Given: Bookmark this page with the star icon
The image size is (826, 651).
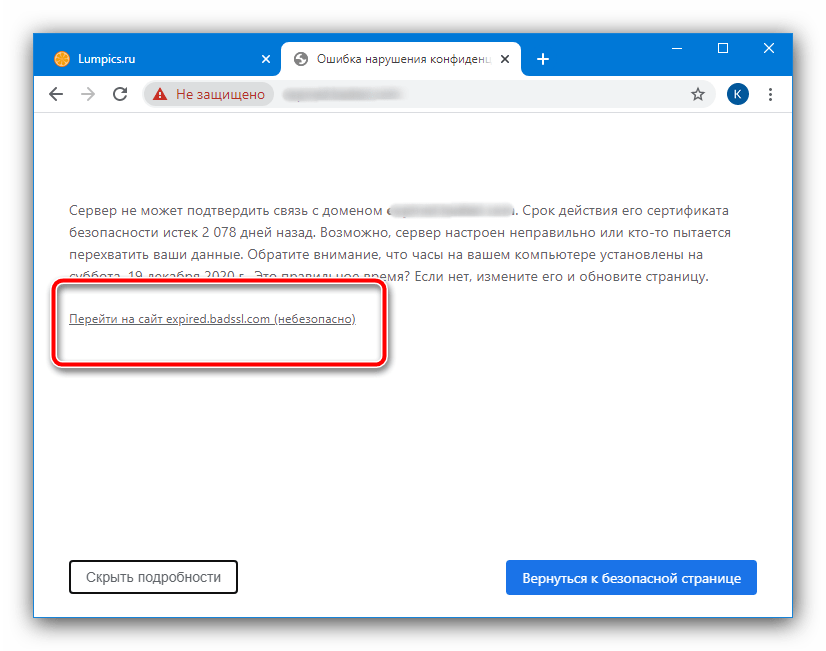Looking at the screenshot, I should pos(698,94).
